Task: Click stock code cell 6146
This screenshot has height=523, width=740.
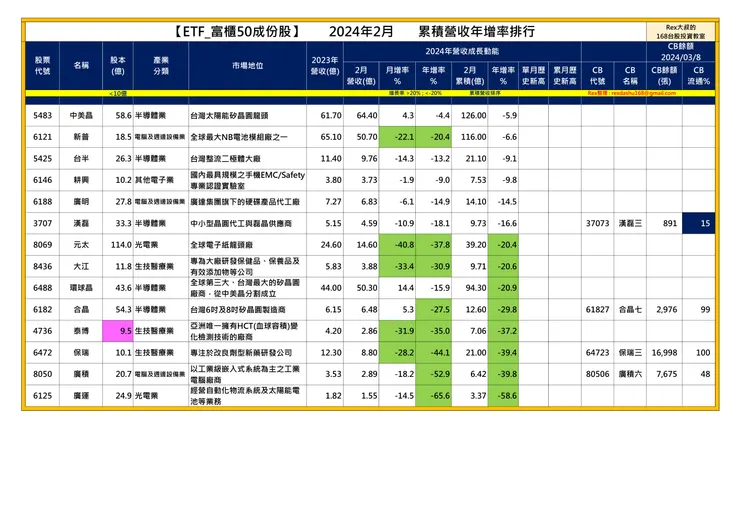Action: pos(42,180)
